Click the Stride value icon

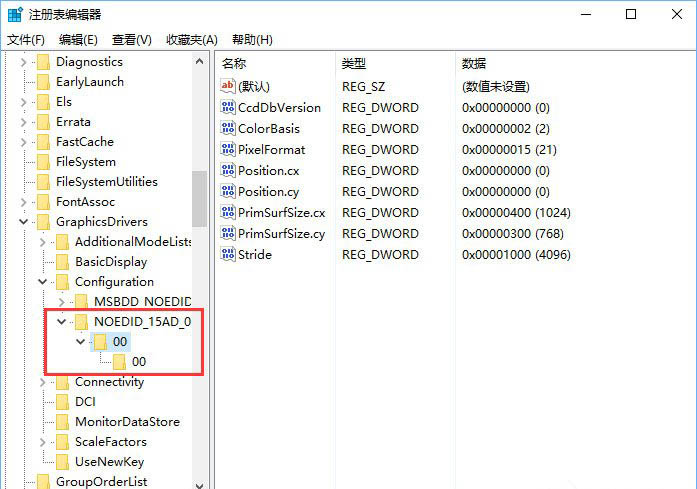(227, 255)
